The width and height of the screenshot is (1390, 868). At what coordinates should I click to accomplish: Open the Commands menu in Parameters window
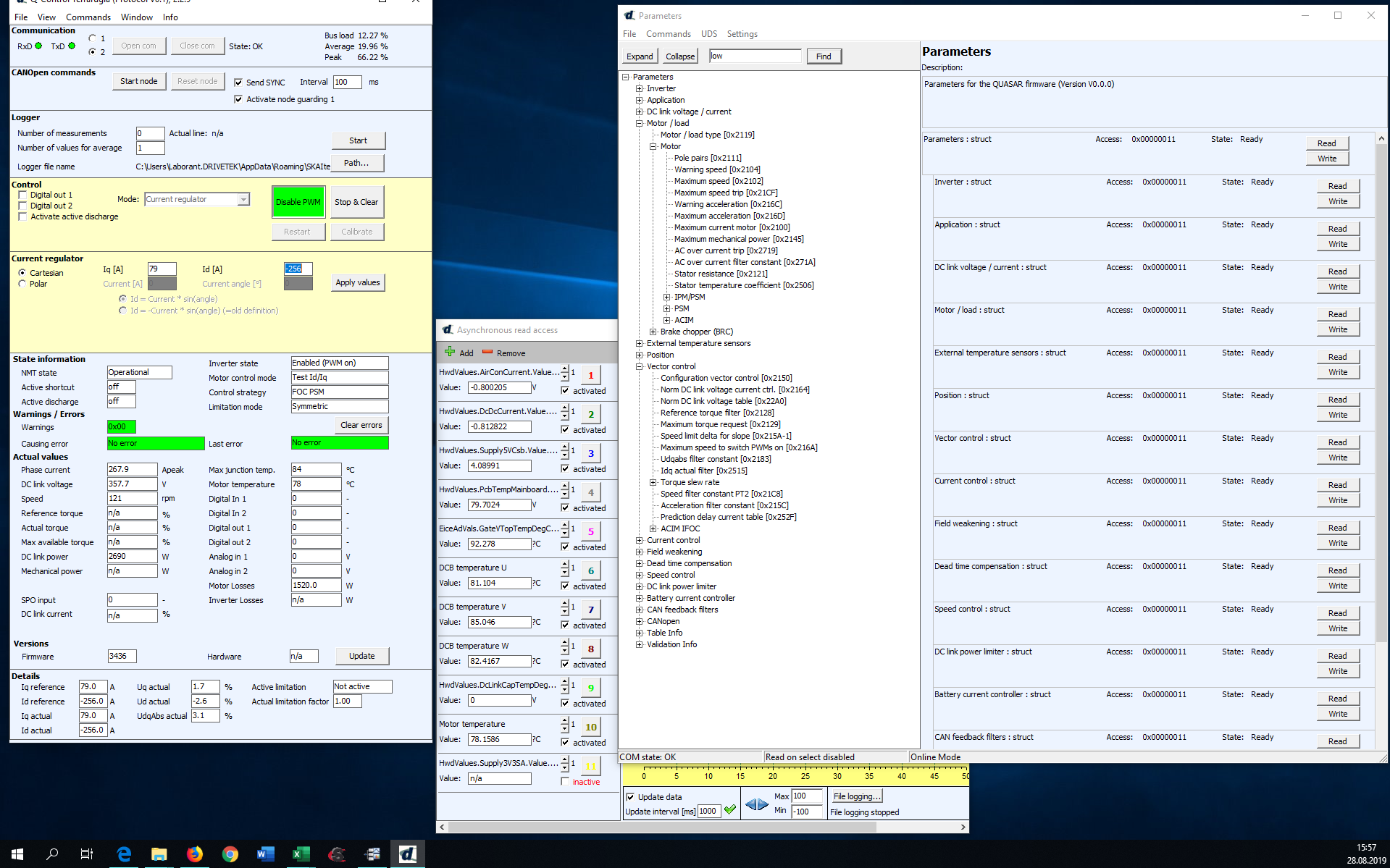(668, 34)
